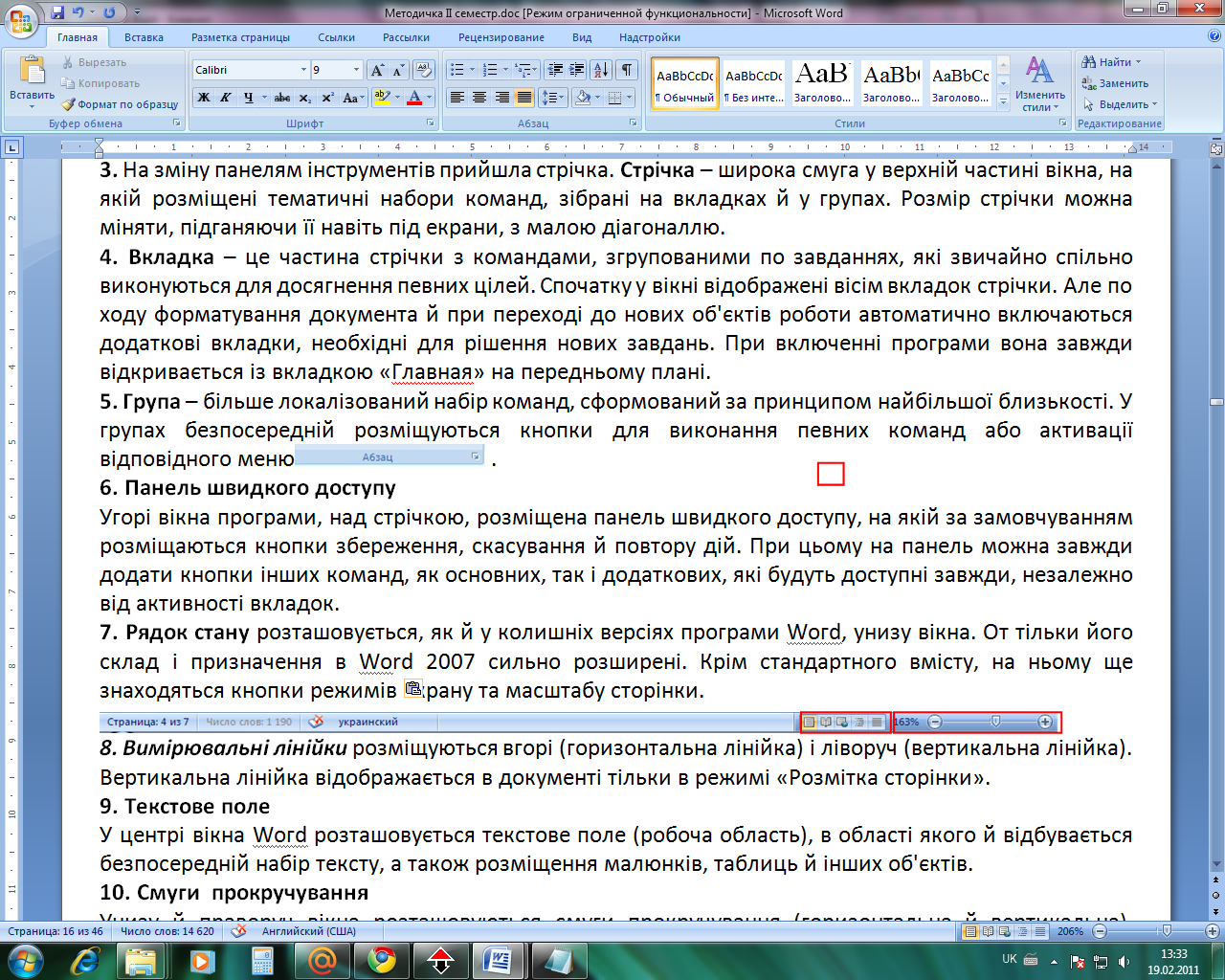Clear formatting with the eraser icon

(x=426, y=70)
